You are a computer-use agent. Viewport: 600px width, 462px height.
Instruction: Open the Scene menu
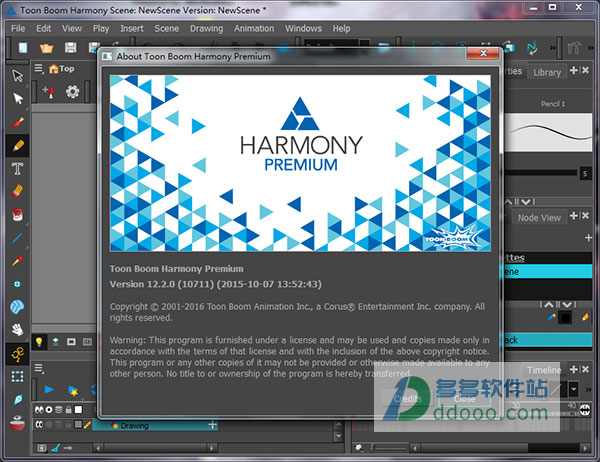tap(166, 29)
